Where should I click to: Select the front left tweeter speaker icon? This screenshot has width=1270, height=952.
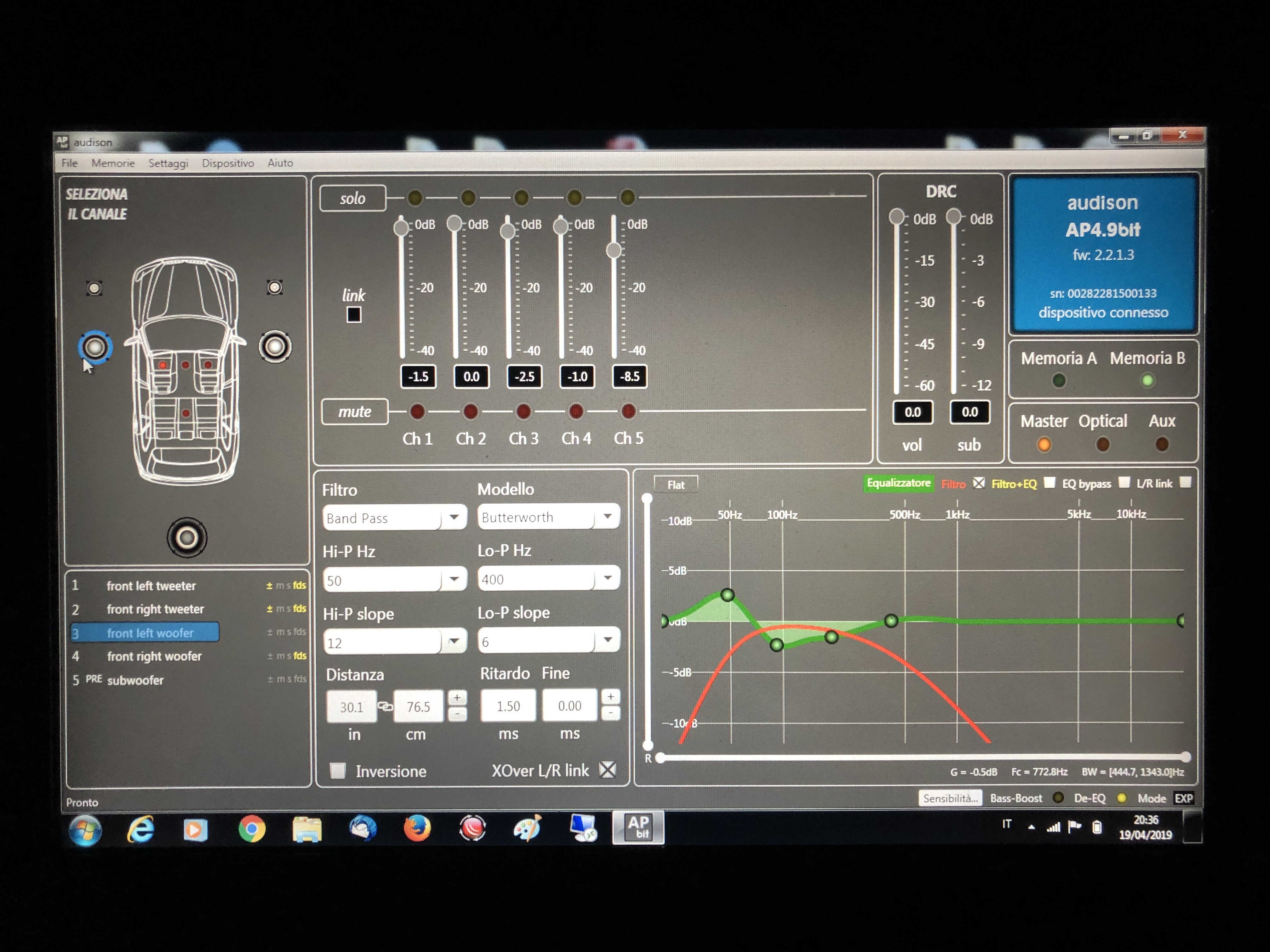[x=94, y=288]
